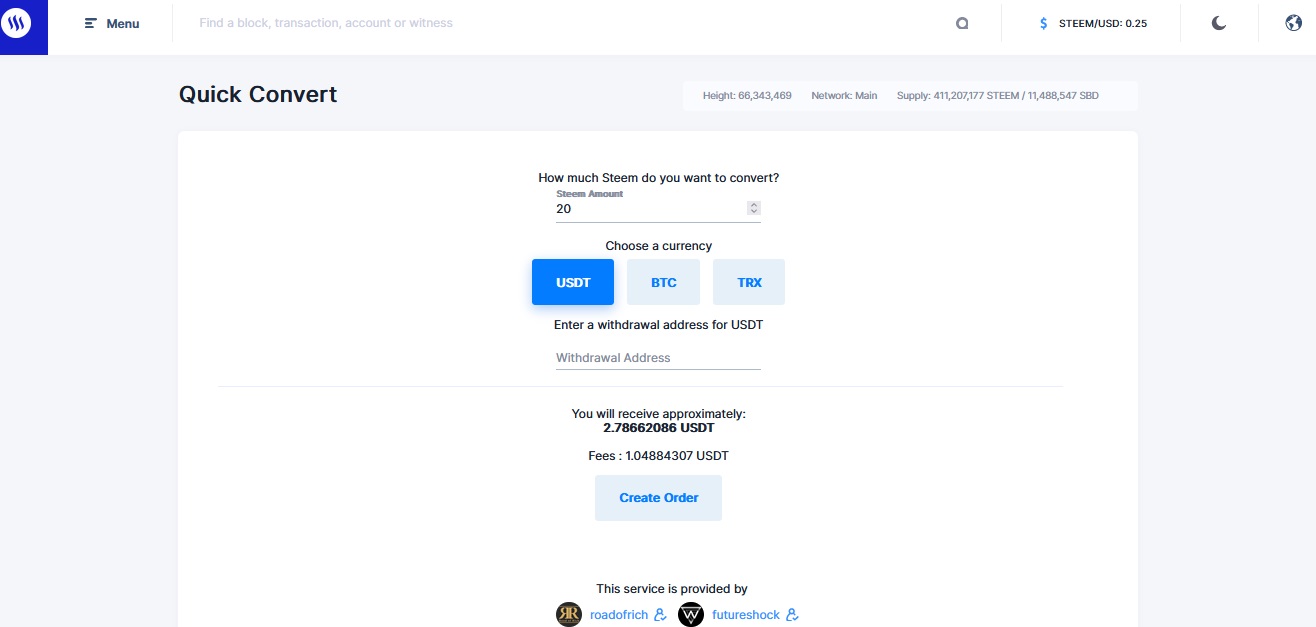Image resolution: width=1316 pixels, height=627 pixels.
Task: Click the Network: Main text
Action: click(844, 96)
